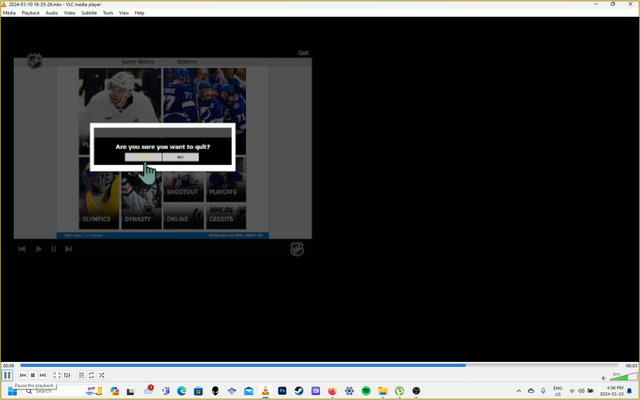
Task: Open the Subtitle menu
Action: click(89, 13)
